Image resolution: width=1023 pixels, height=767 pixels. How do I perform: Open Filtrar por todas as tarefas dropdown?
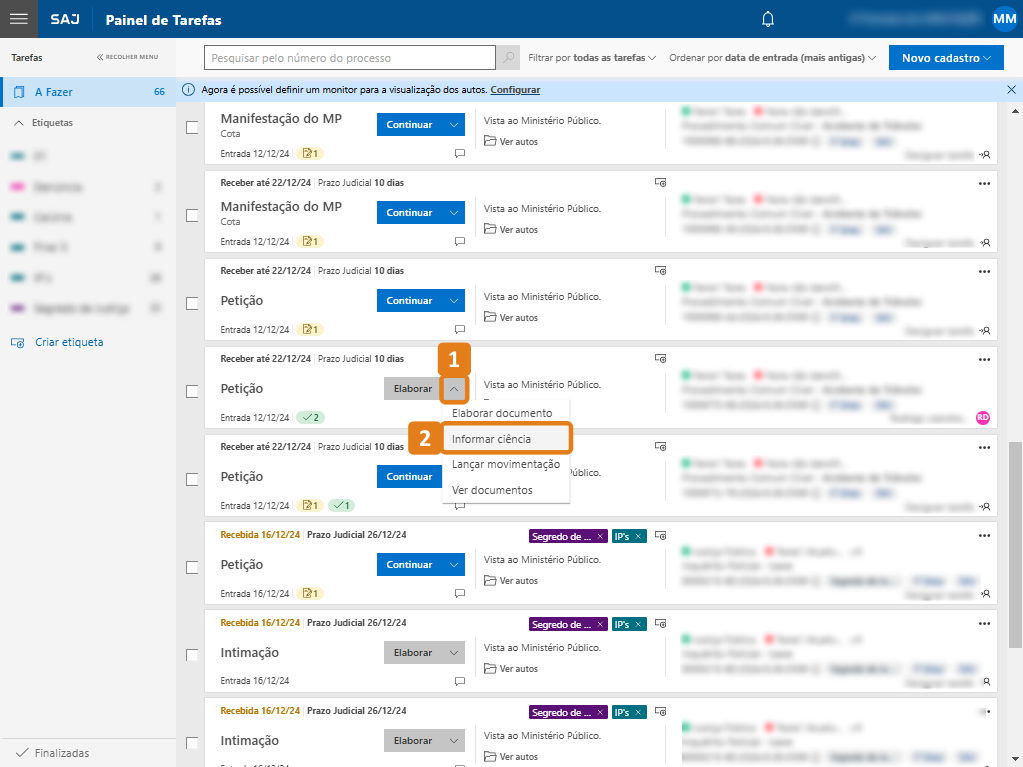click(x=592, y=58)
